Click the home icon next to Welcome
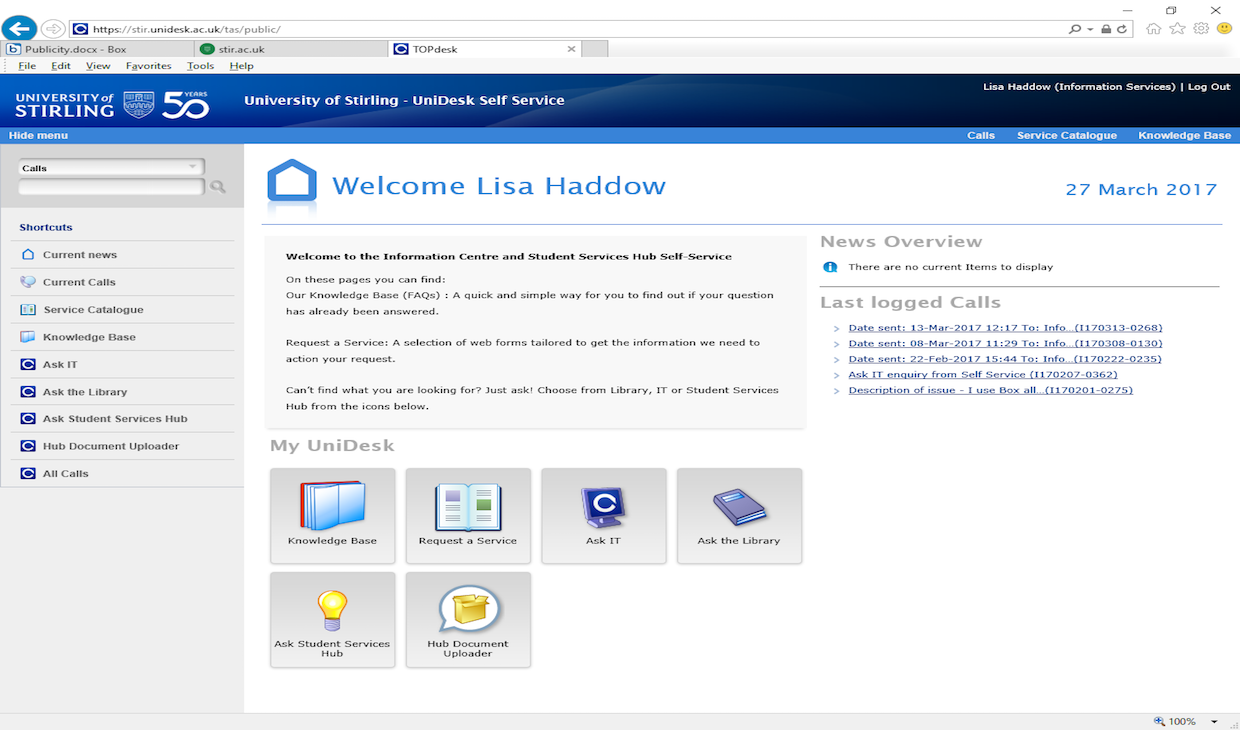 pyautogui.click(x=292, y=186)
